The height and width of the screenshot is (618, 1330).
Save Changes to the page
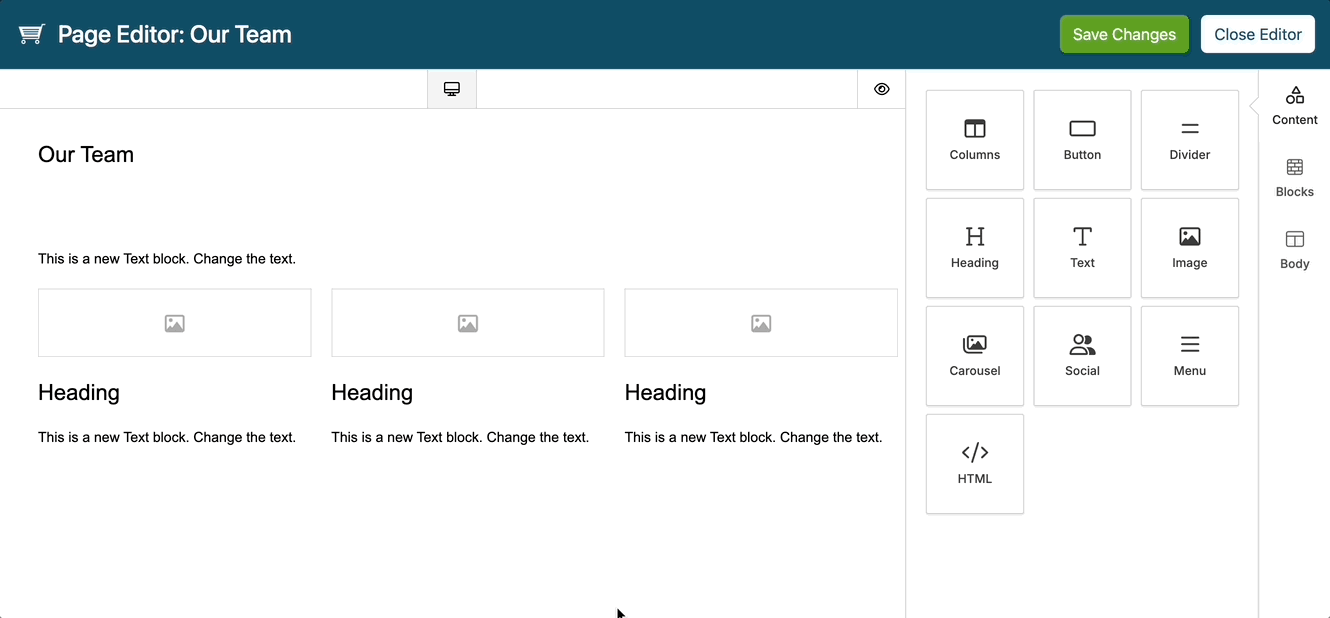[x=1124, y=33]
